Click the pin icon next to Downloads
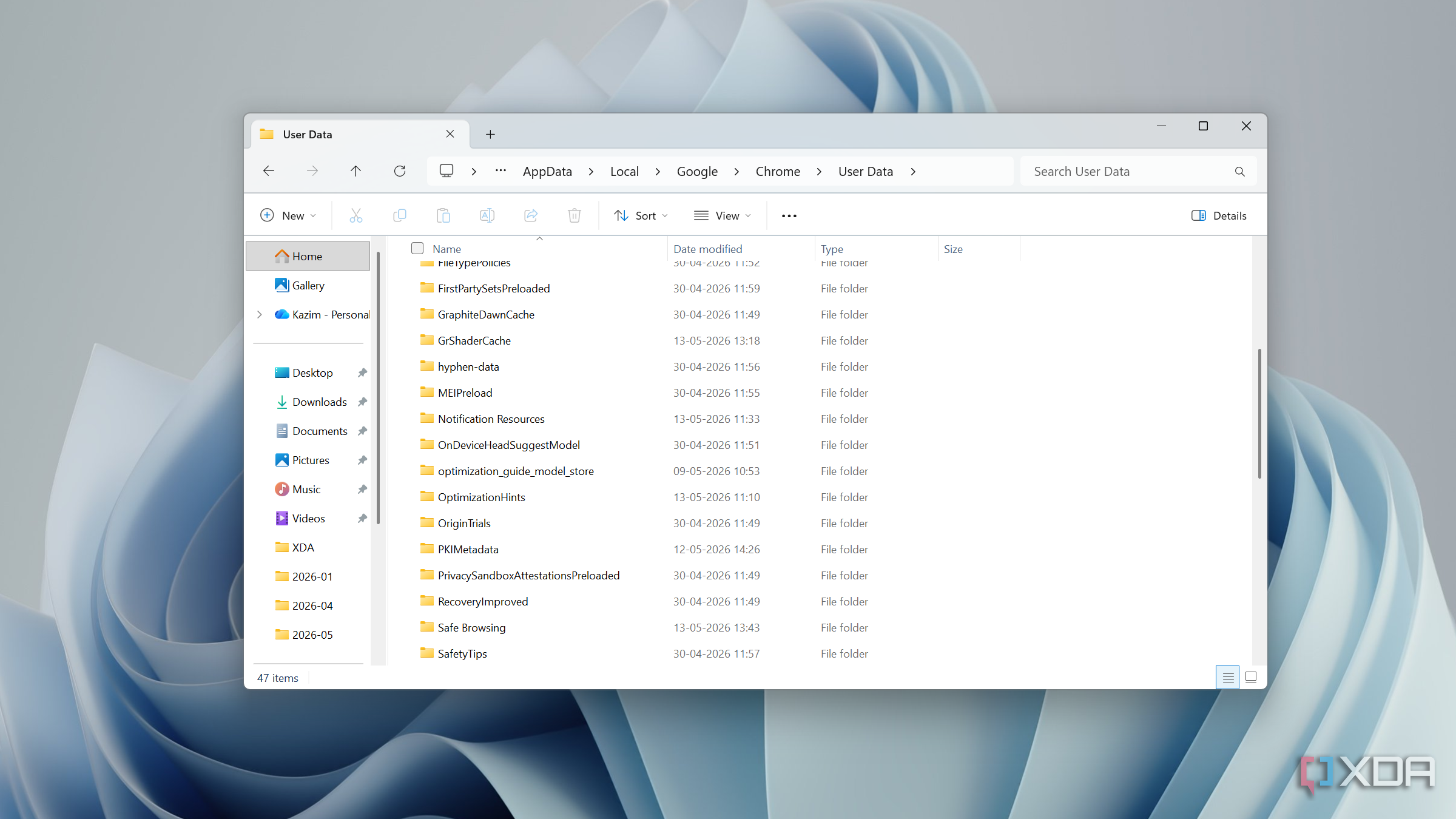The width and height of the screenshot is (1456, 819). 362,402
